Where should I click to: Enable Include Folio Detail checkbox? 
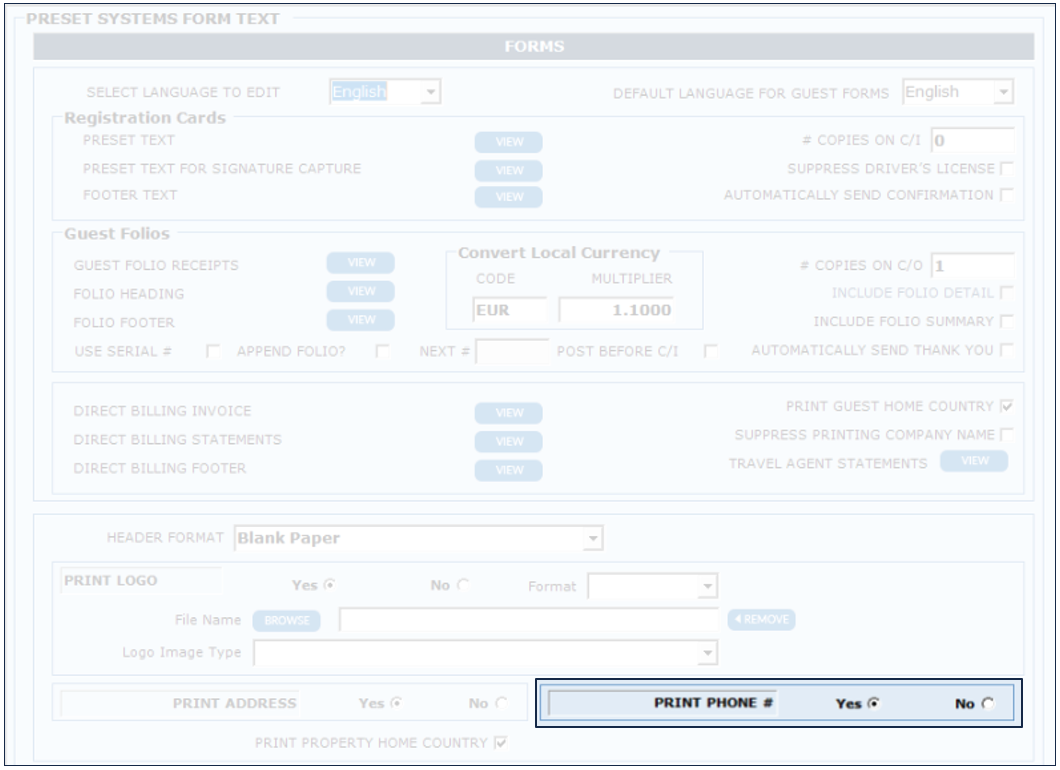[1006, 293]
